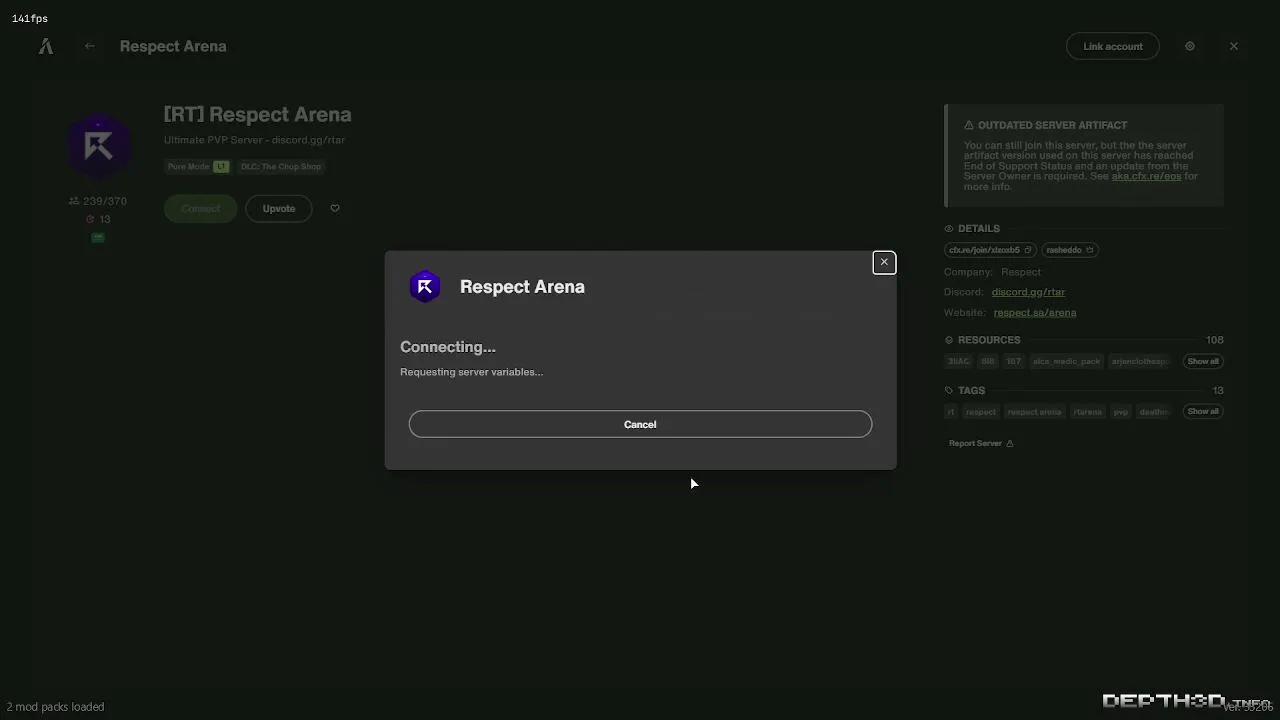Click the Respect Arena logo in the dialog
This screenshot has height=720, width=1280.
(x=425, y=287)
